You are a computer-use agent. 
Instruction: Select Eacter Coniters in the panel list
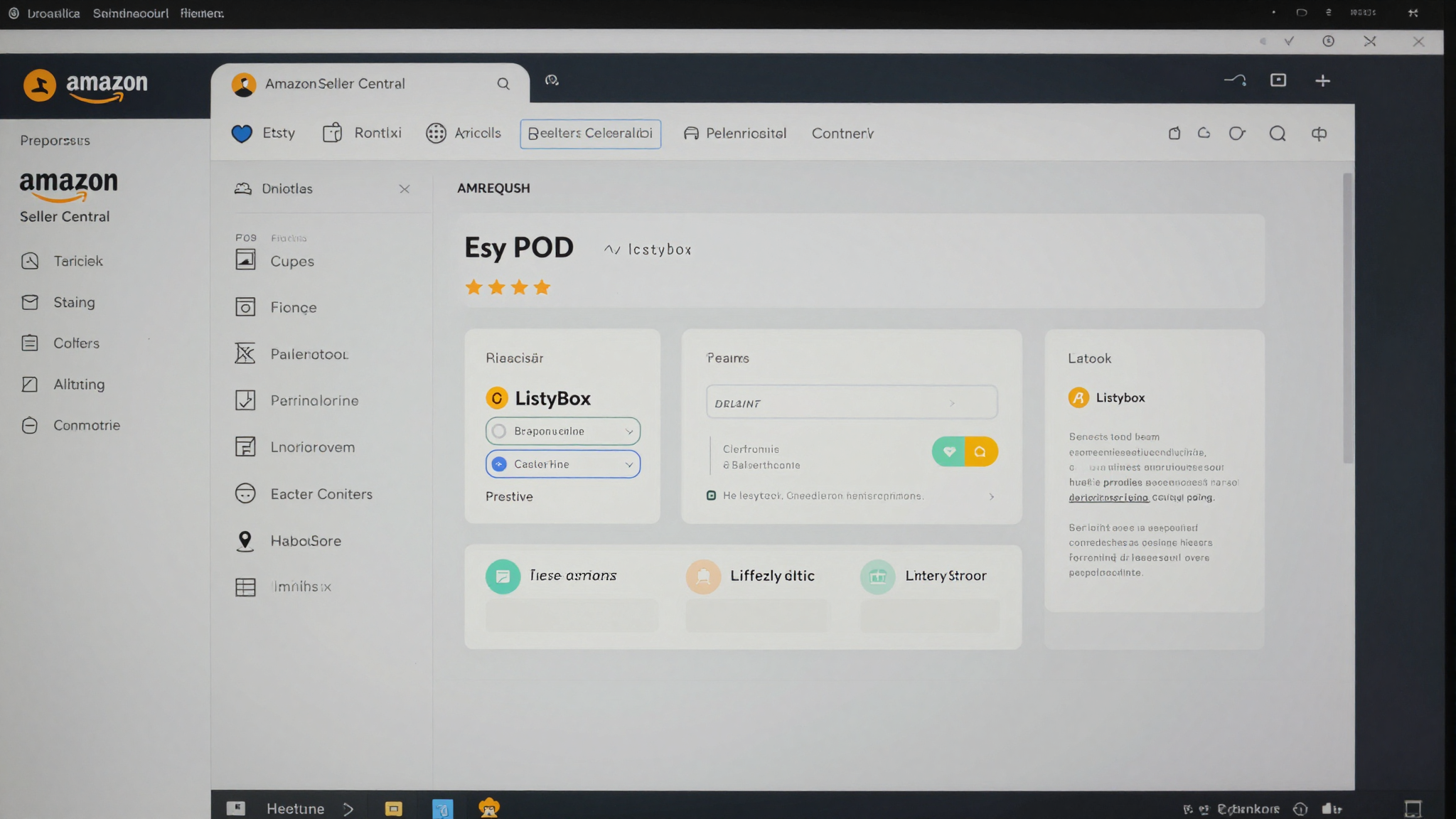tap(304, 494)
